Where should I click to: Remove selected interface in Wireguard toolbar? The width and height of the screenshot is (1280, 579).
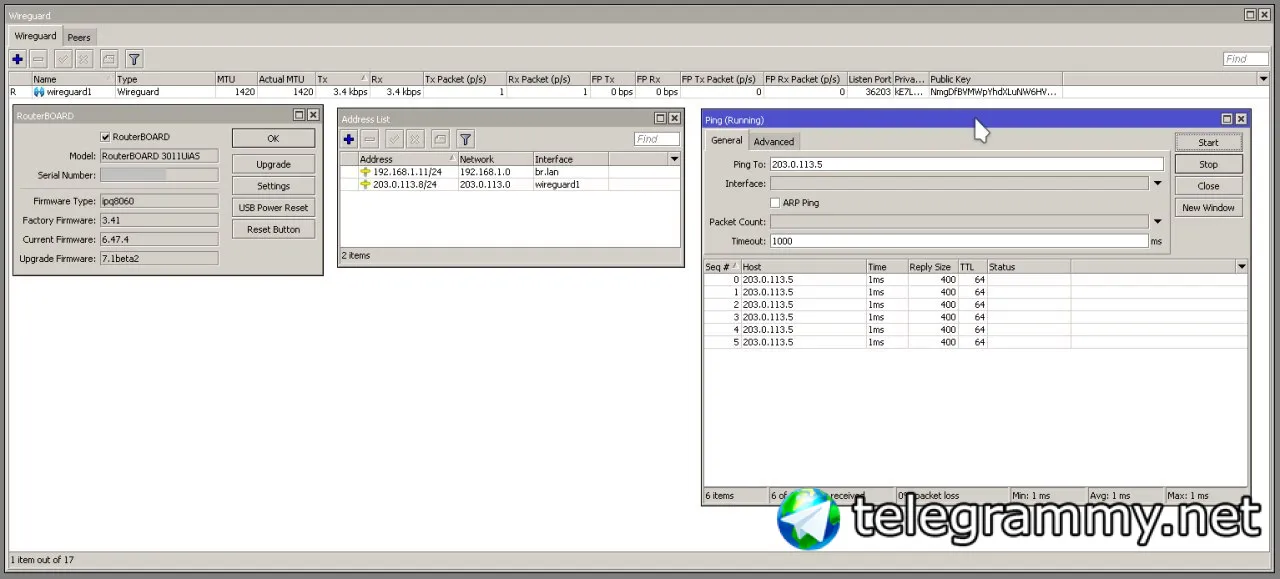38,59
